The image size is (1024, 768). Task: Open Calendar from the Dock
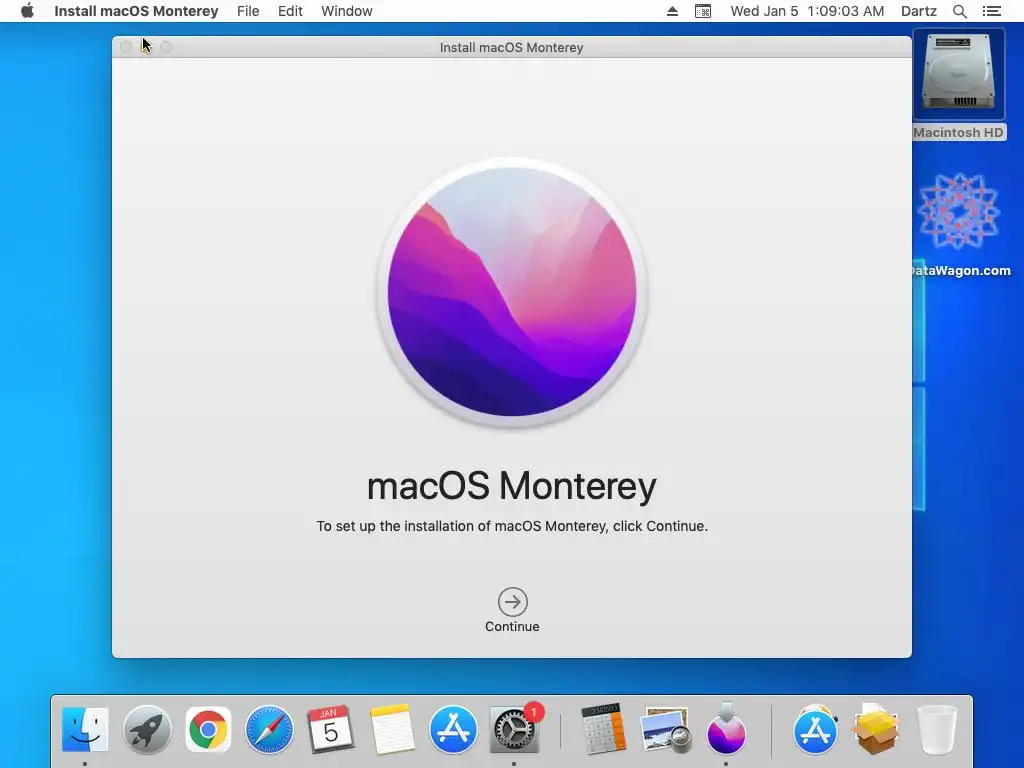tap(330, 729)
